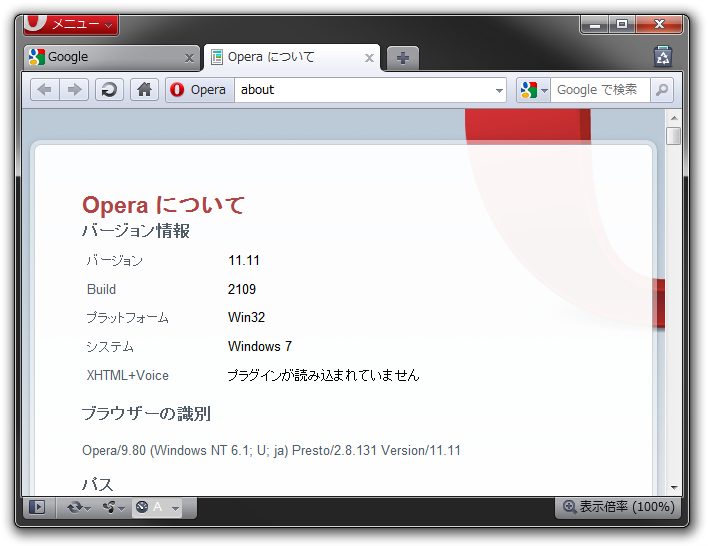Screen dimensions: 708x546
Task: Click the system value Windows 7
Action: tap(260, 346)
